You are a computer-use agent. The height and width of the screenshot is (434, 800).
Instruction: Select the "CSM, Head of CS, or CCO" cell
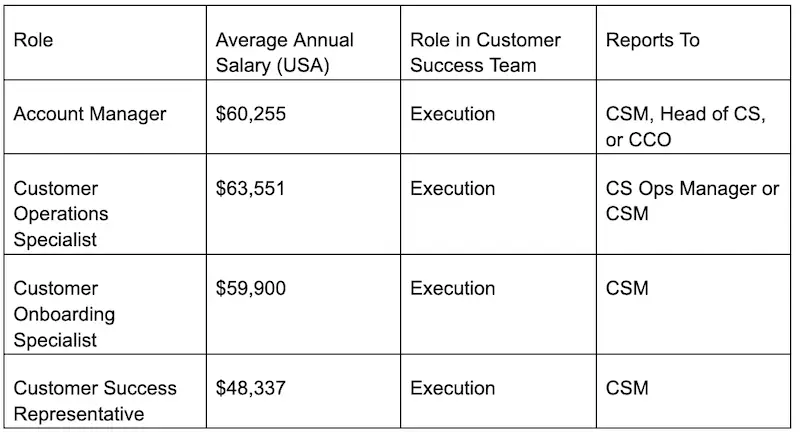point(686,127)
